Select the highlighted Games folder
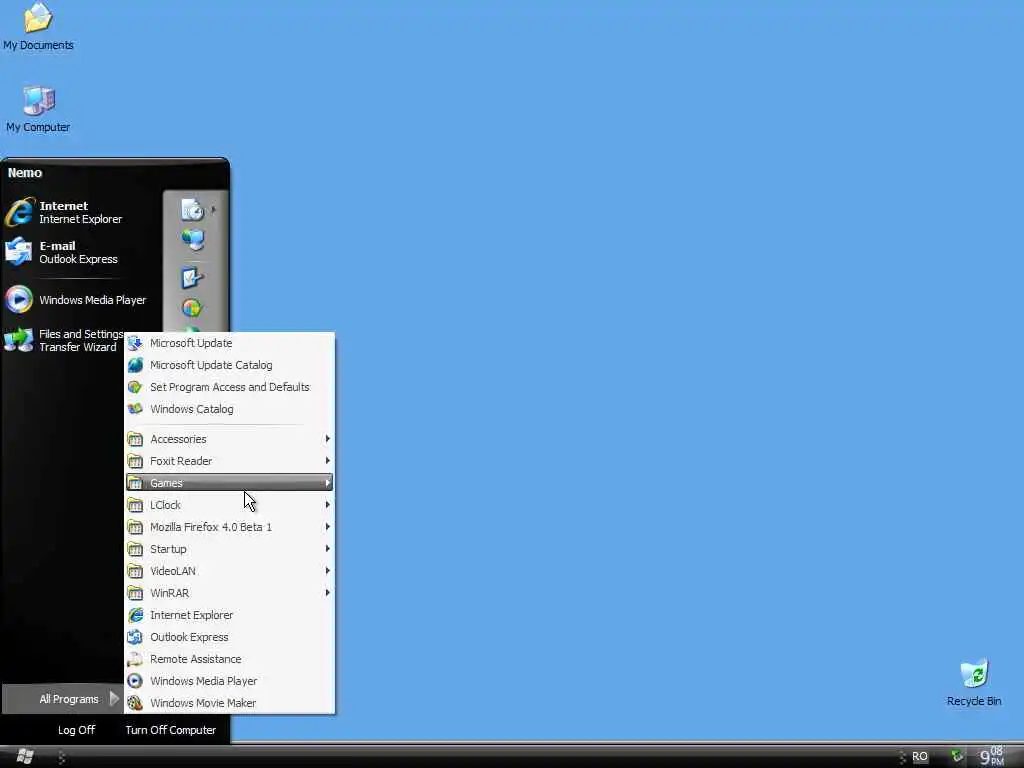The height and width of the screenshot is (768, 1024). click(x=229, y=483)
